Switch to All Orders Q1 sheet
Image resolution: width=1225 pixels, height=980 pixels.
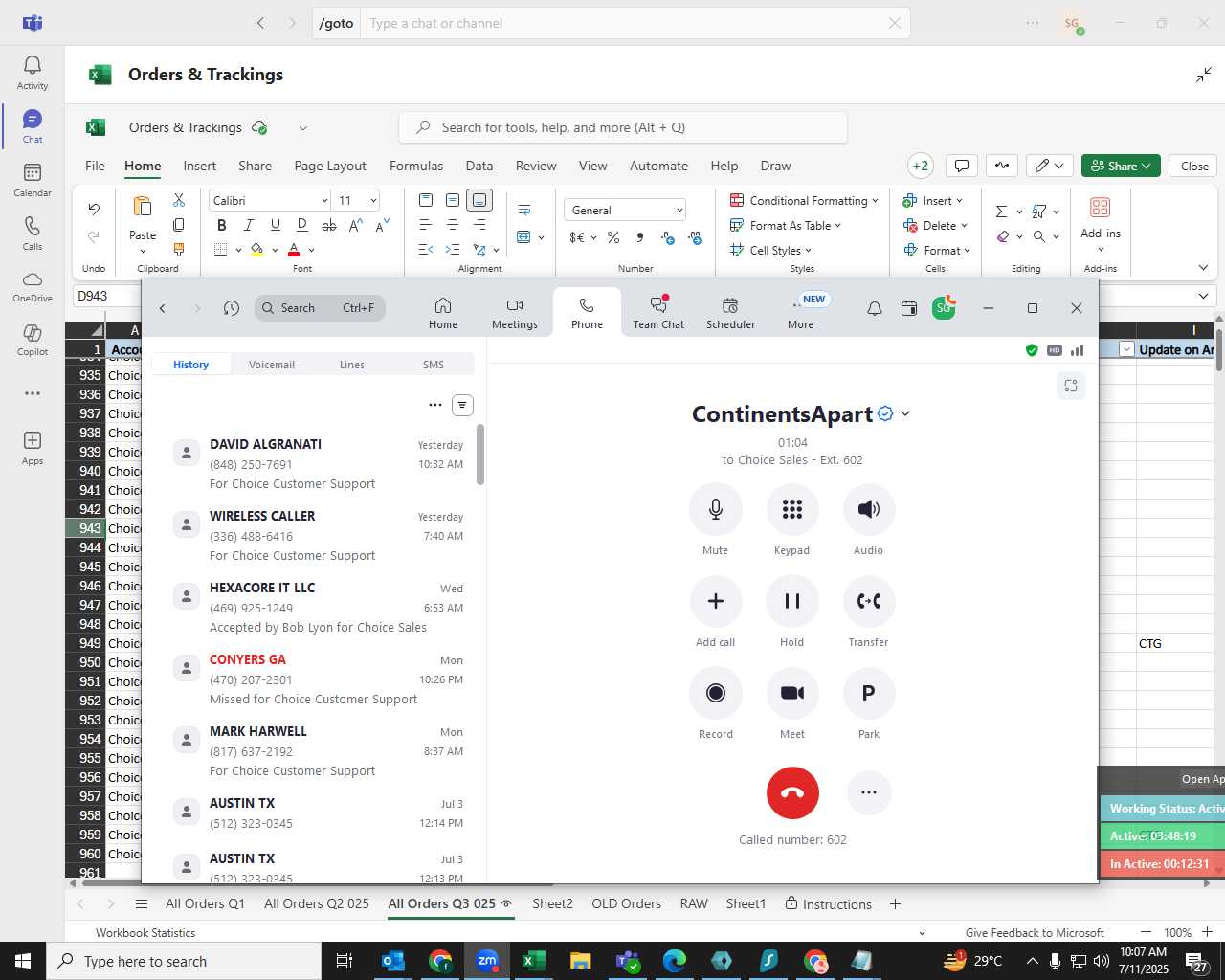(x=205, y=903)
